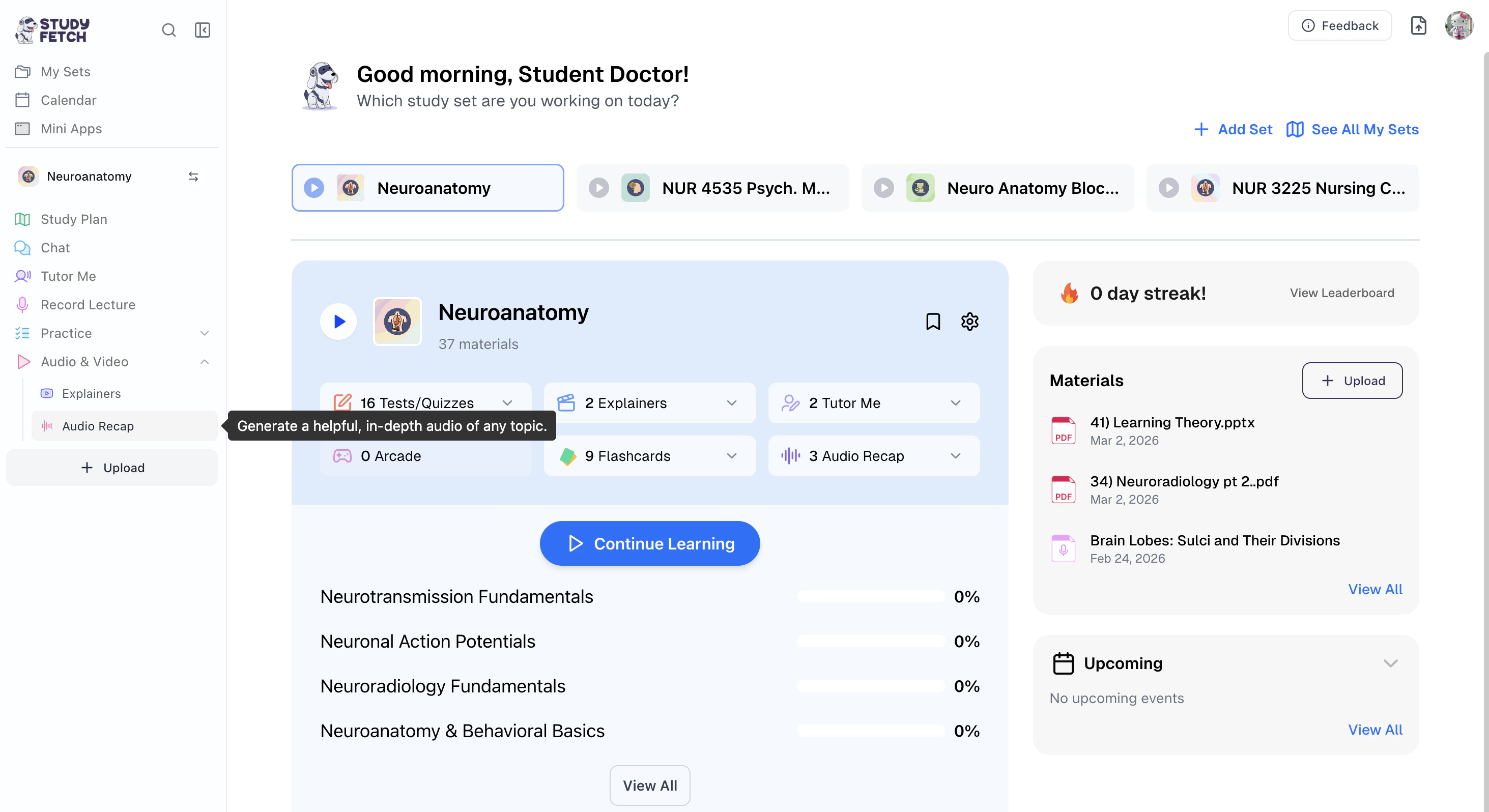
Task: Open Neuroanatomy set settings gear
Action: coord(969,322)
